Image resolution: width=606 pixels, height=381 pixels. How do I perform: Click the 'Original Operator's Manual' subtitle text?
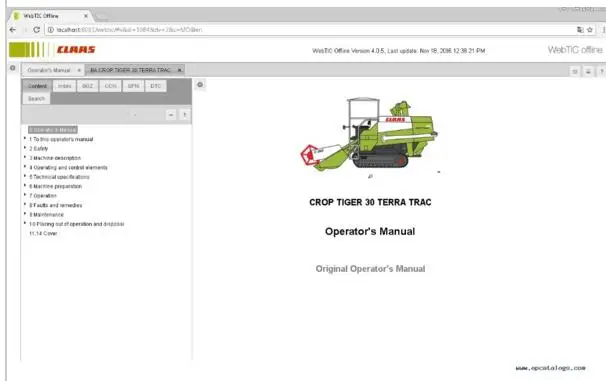(370, 269)
